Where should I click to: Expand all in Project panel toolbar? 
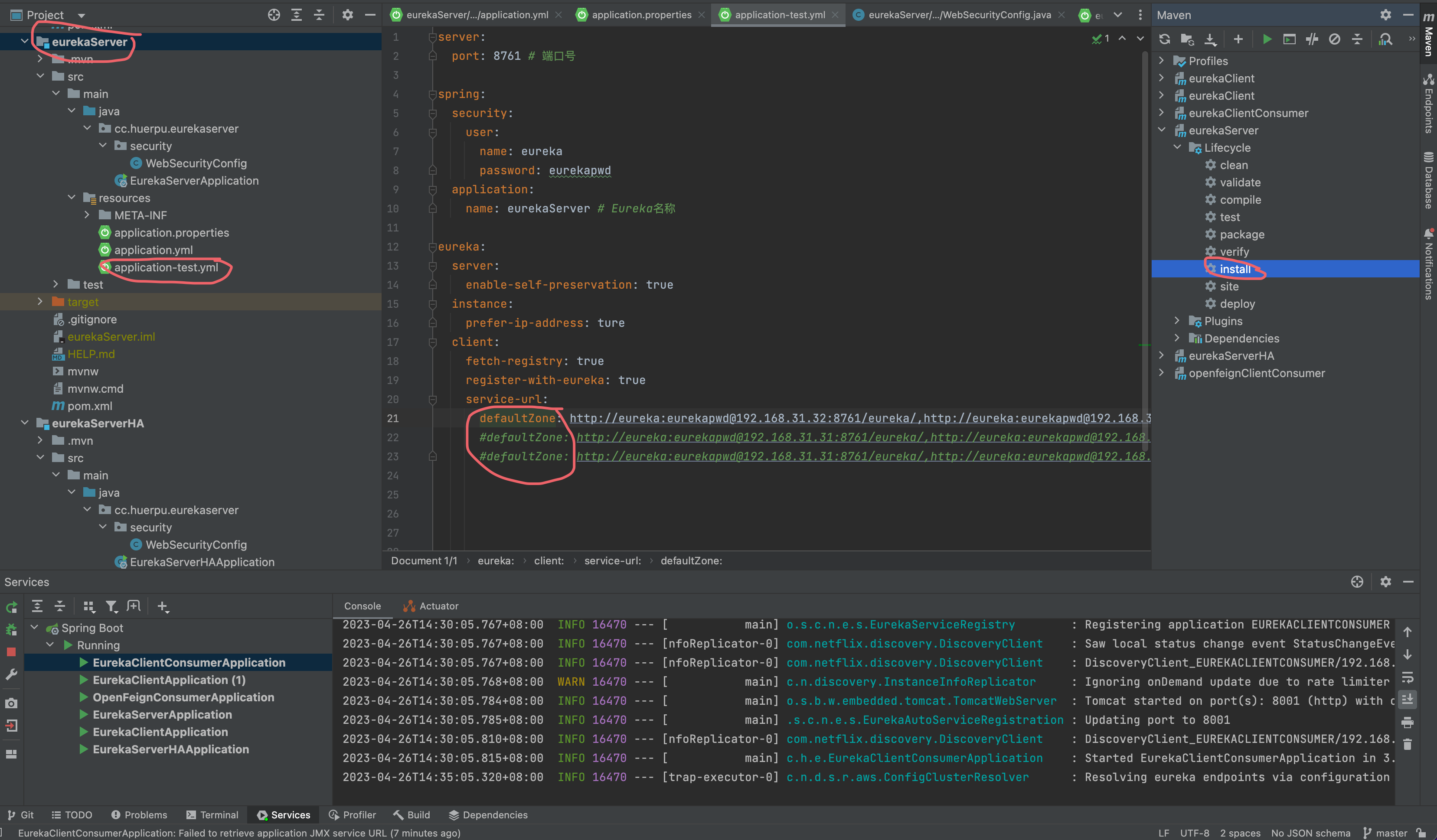297,15
